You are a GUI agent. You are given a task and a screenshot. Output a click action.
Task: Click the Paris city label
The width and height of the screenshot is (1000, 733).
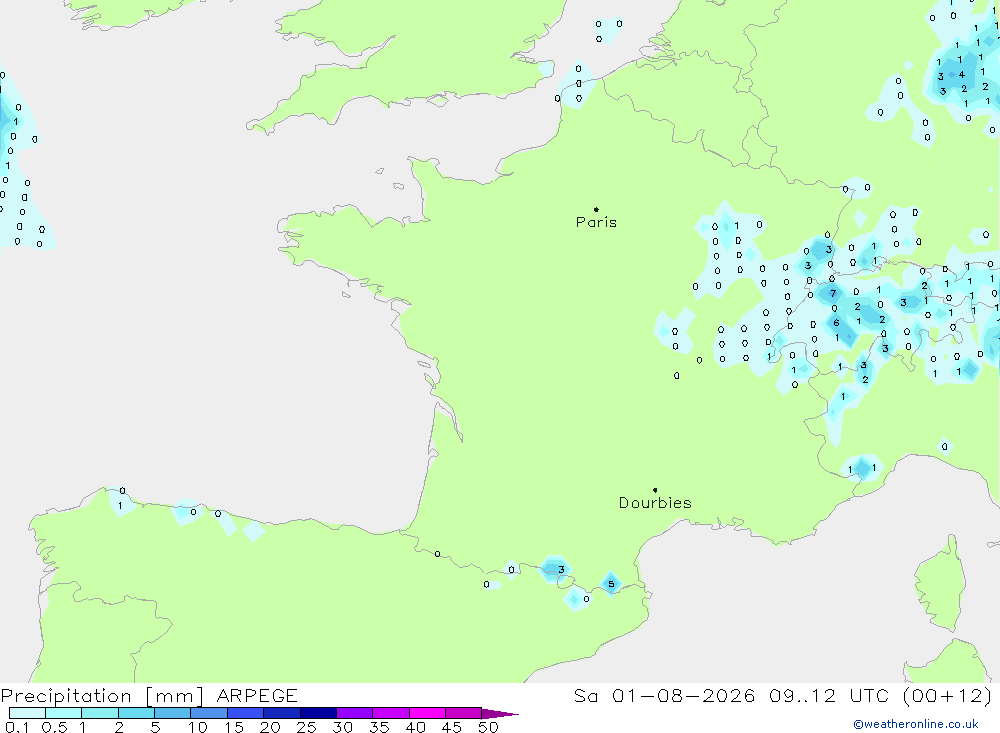(596, 222)
